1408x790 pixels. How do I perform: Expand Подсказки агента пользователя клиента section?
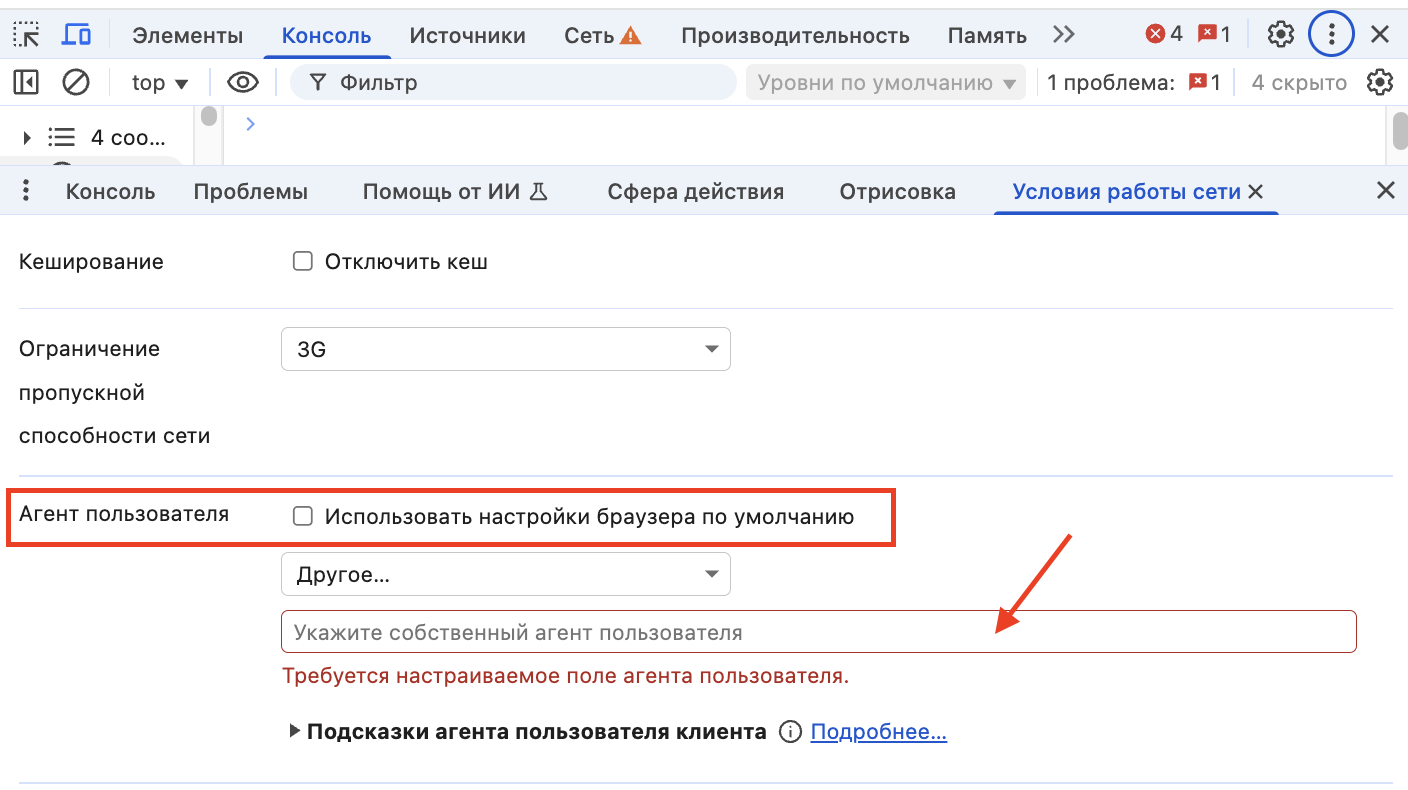(x=295, y=731)
